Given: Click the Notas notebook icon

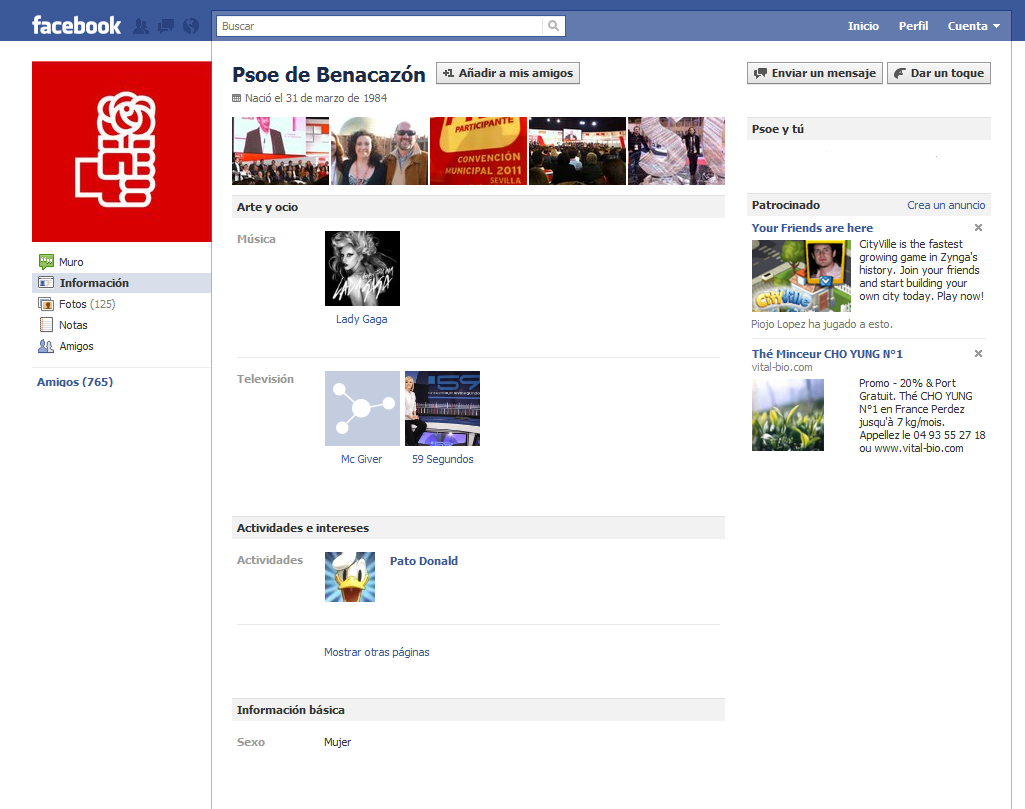Looking at the screenshot, I should point(46,325).
